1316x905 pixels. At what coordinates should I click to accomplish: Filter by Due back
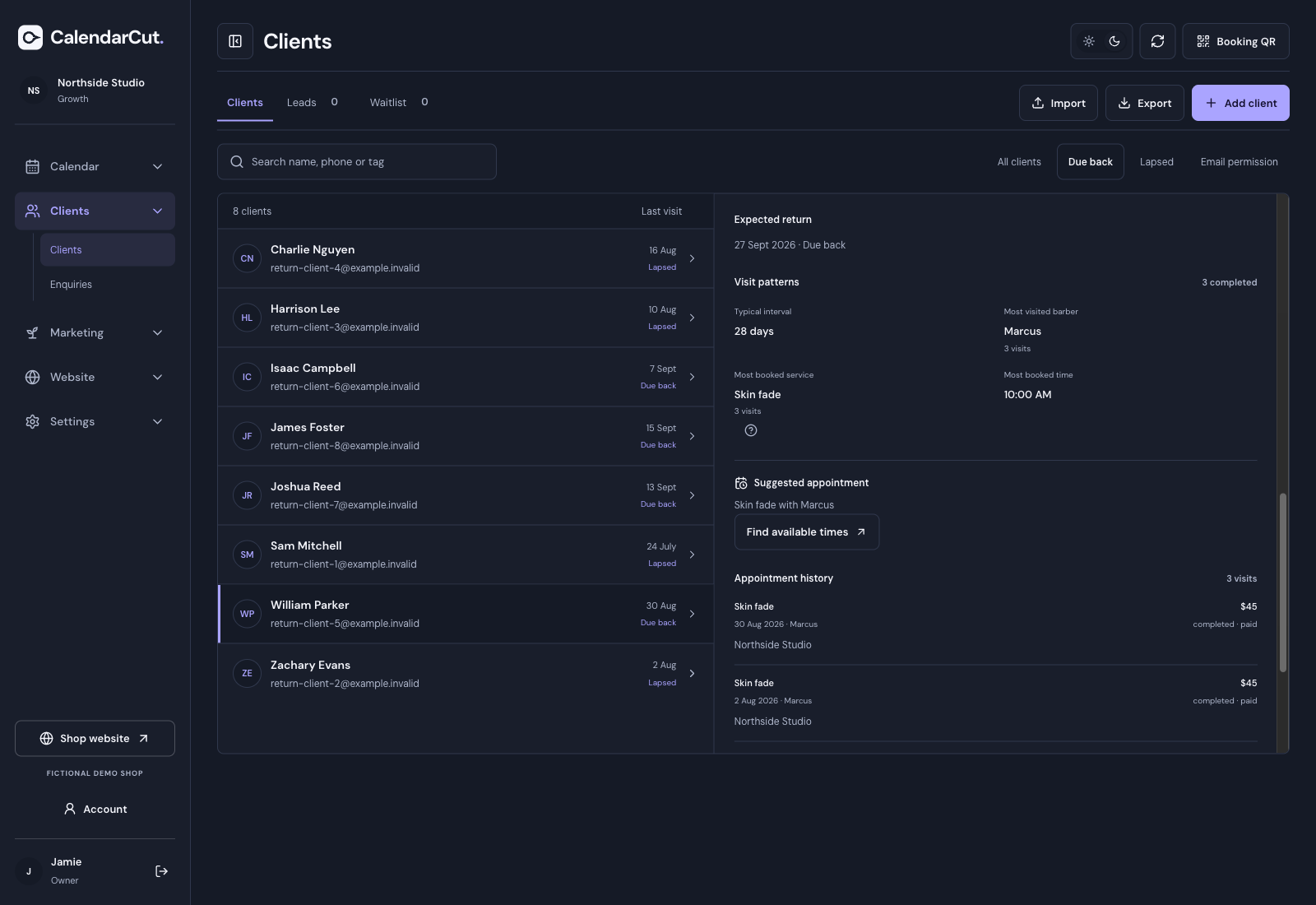(1091, 162)
